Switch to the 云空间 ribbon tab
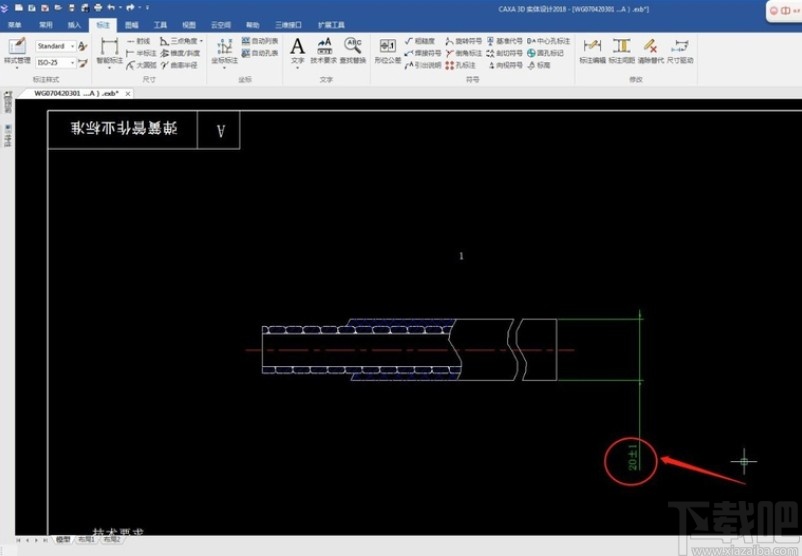Image resolution: width=802 pixels, height=556 pixels. click(x=221, y=25)
